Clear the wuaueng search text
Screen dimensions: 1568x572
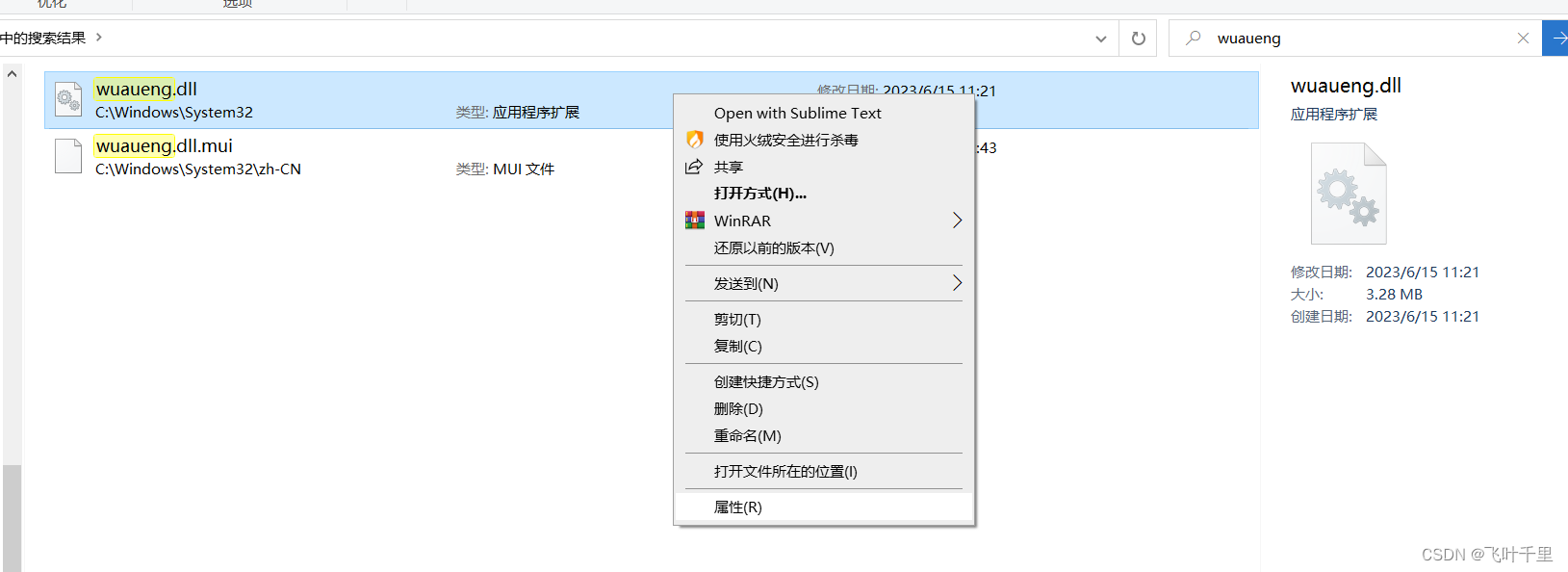[1523, 39]
